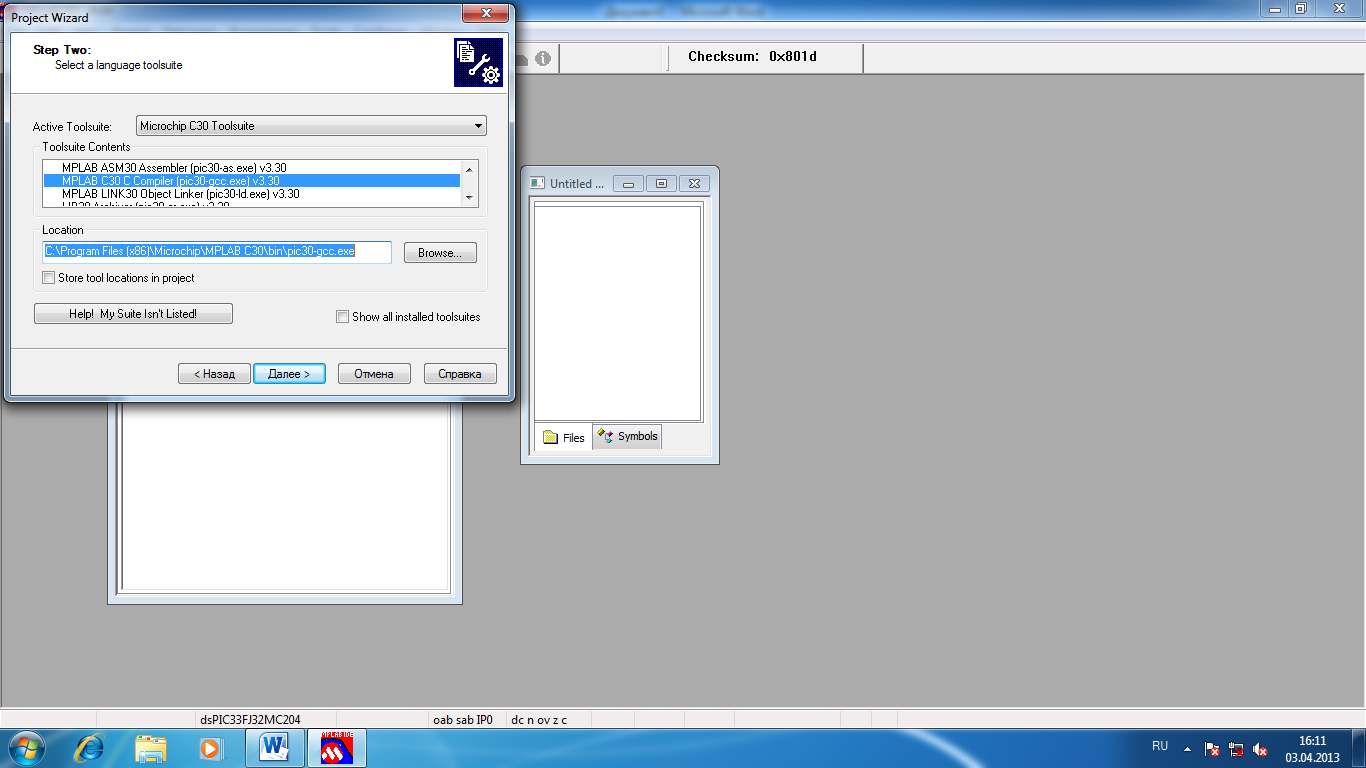This screenshot has width=1366, height=768.
Task: Maximize the Untitled workspace window
Action: [x=661, y=183]
